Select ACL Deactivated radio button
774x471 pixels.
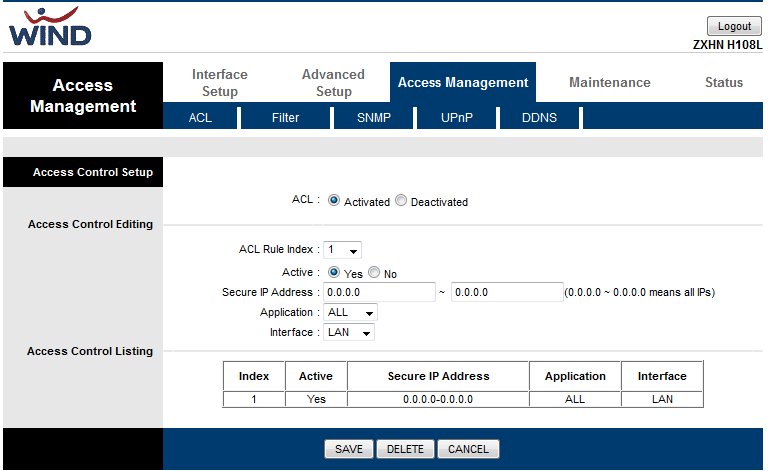[x=401, y=200]
